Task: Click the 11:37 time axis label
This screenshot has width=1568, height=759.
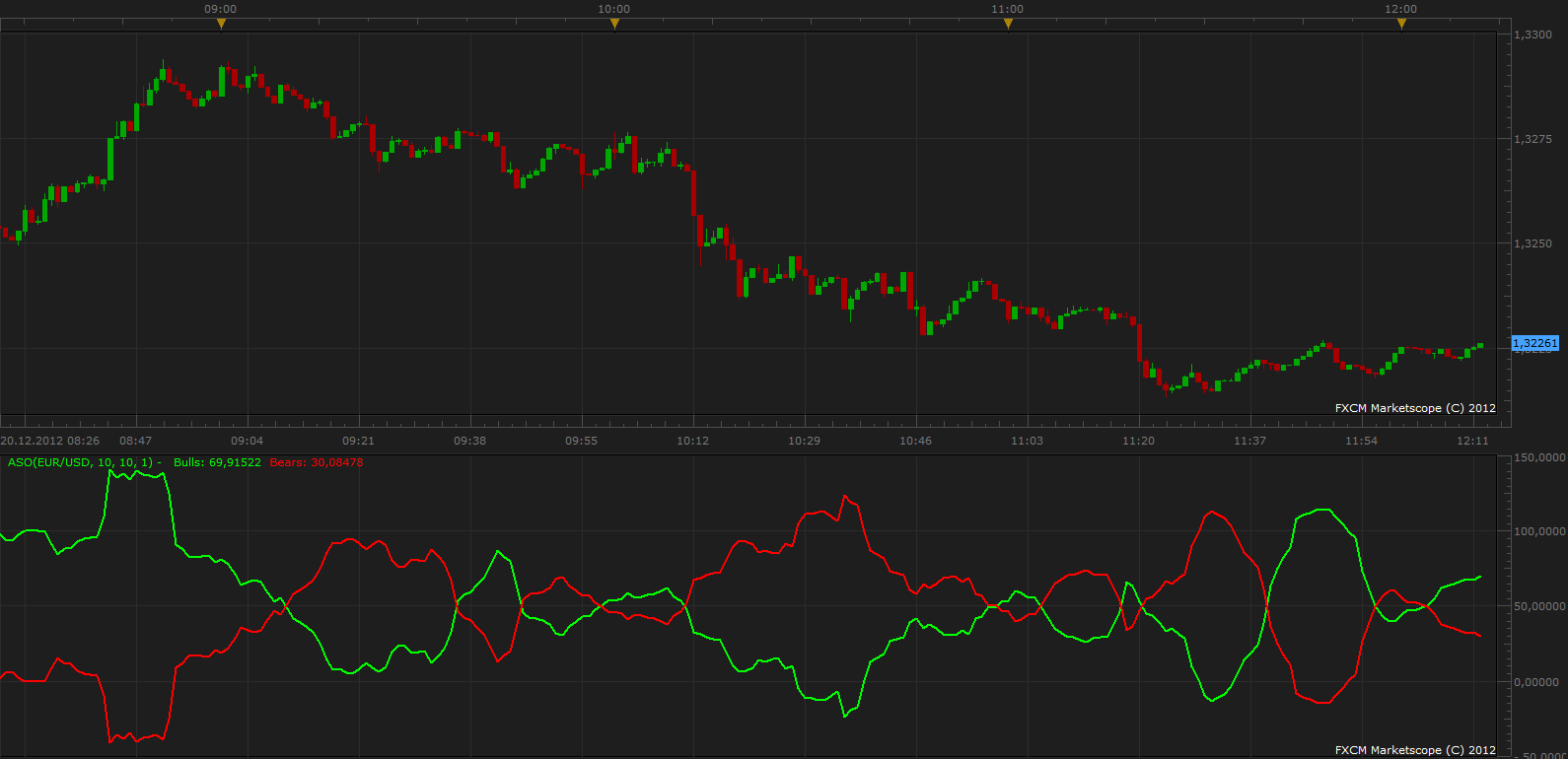Action: coord(1250,441)
